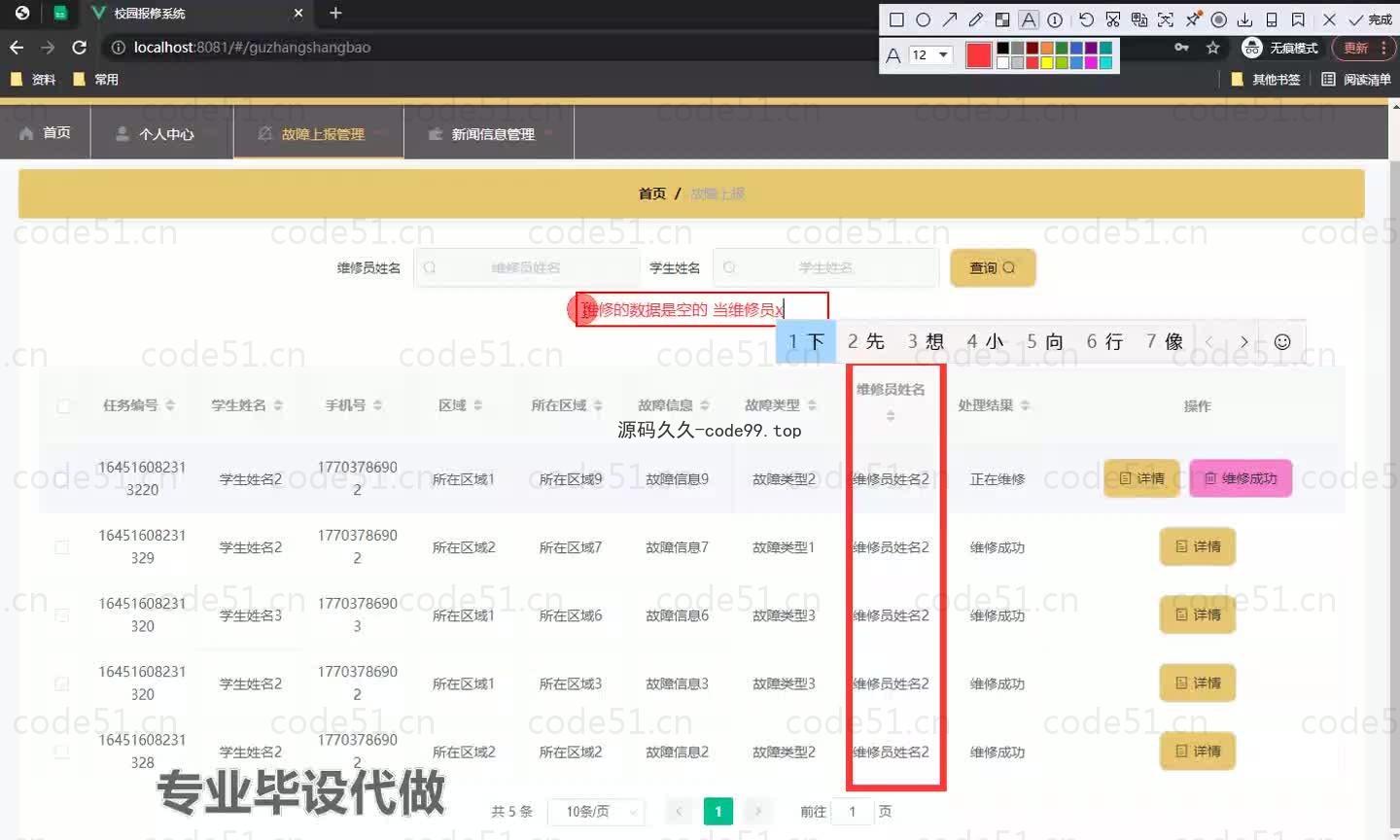Select the rectangle annotation tool
The width and height of the screenshot is (1400, 840).
pos(896,19)
